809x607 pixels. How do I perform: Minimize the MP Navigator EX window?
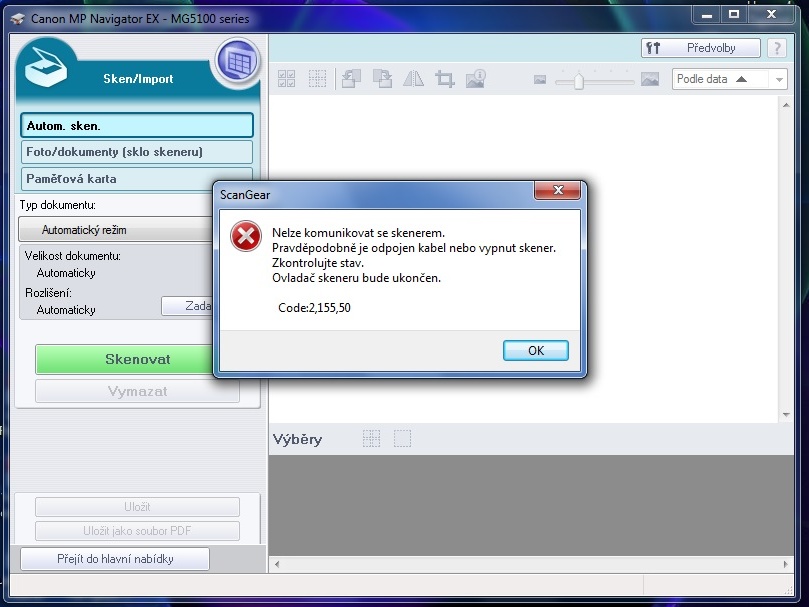707,14
